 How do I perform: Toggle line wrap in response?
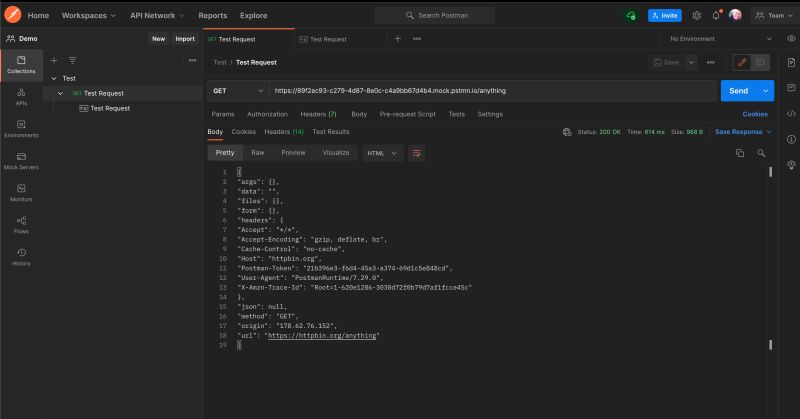click(x=416, y=153)
